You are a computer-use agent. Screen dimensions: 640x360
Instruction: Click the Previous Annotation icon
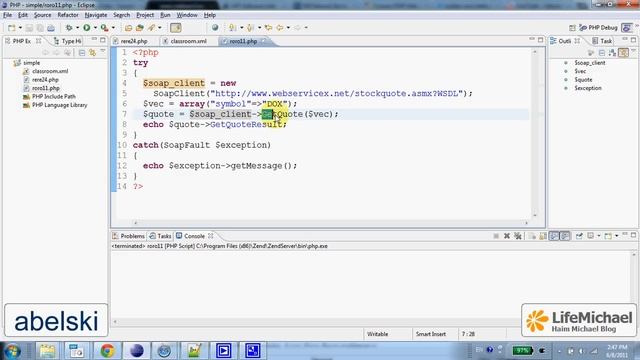[x=250, y=28]
